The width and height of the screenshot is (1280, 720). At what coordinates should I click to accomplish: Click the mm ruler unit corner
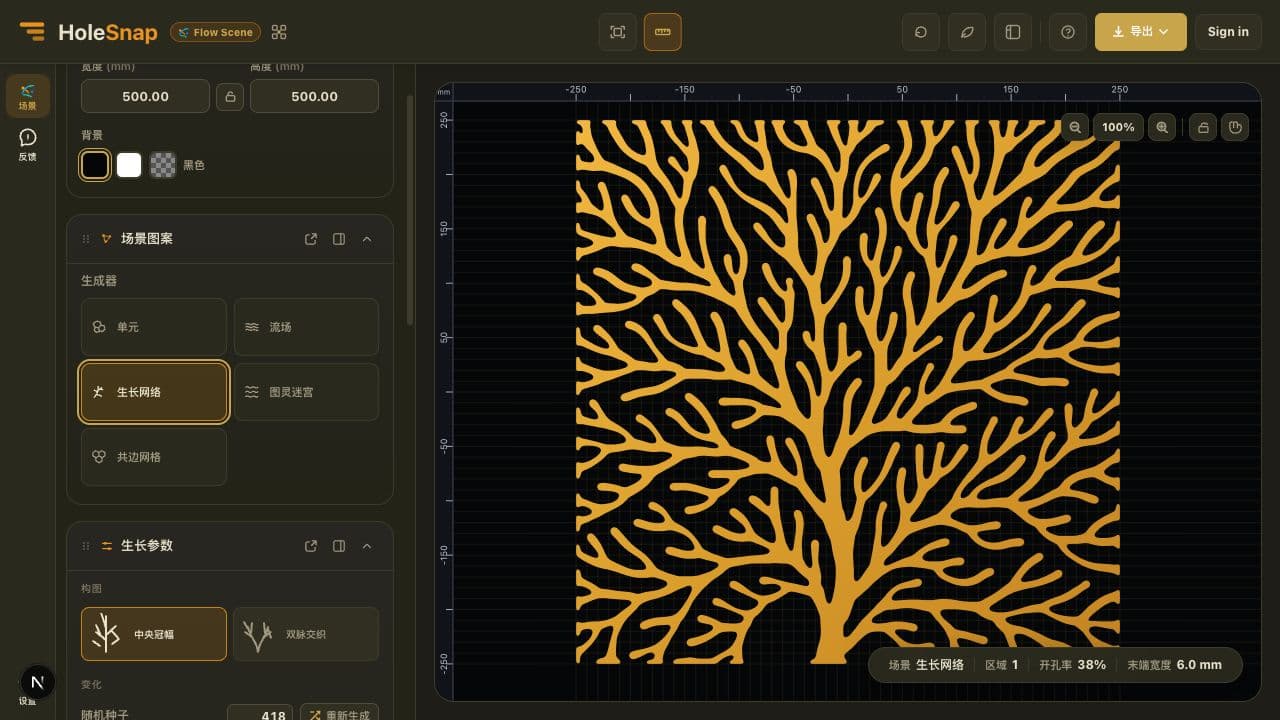tap(444, 91)
